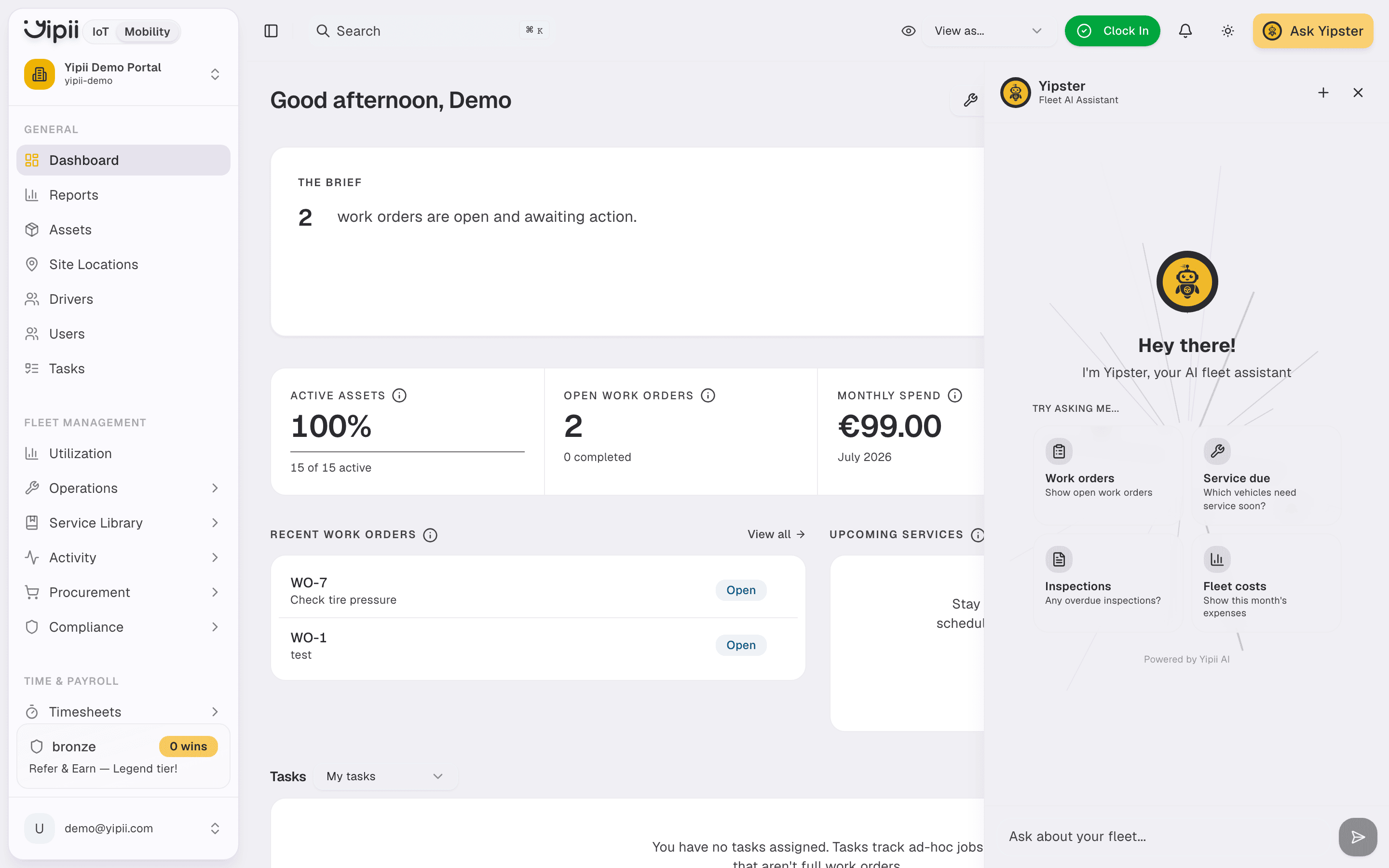This screenshot has width=1389, height=868.
Task: Close the Yipster assistant panel
Action: (1358, 93)
